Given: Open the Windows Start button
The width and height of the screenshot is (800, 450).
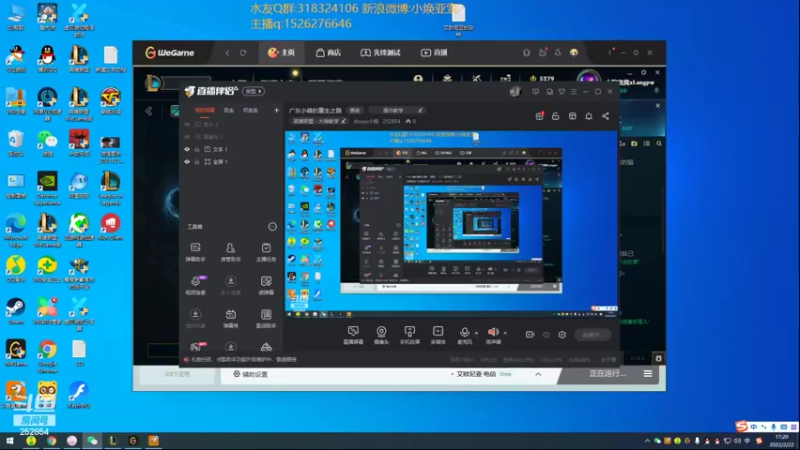Looking at the screenshot, I should [x=9, y=441].
